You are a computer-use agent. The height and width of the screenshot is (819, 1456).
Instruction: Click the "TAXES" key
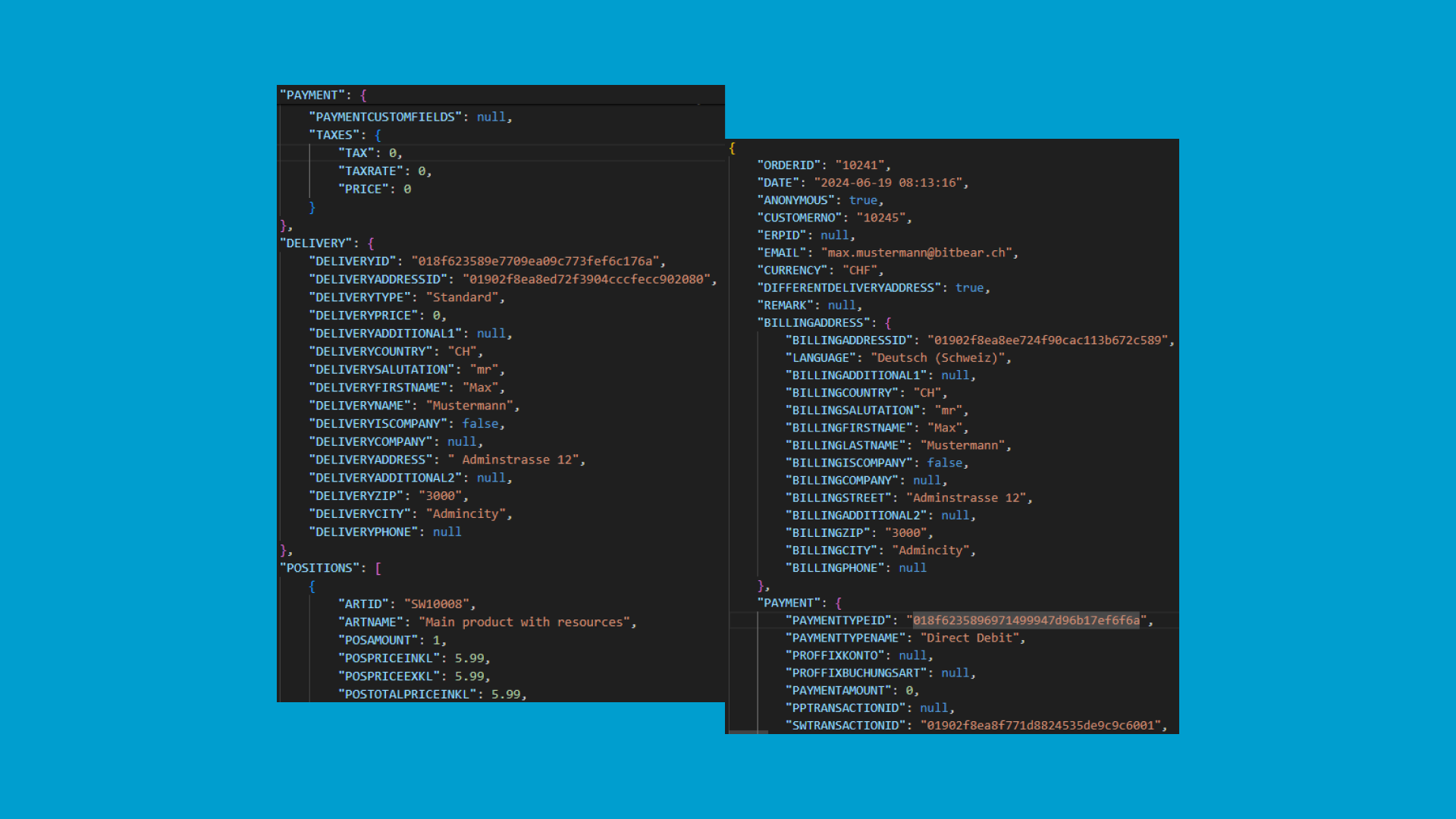(x=334, y=135)
